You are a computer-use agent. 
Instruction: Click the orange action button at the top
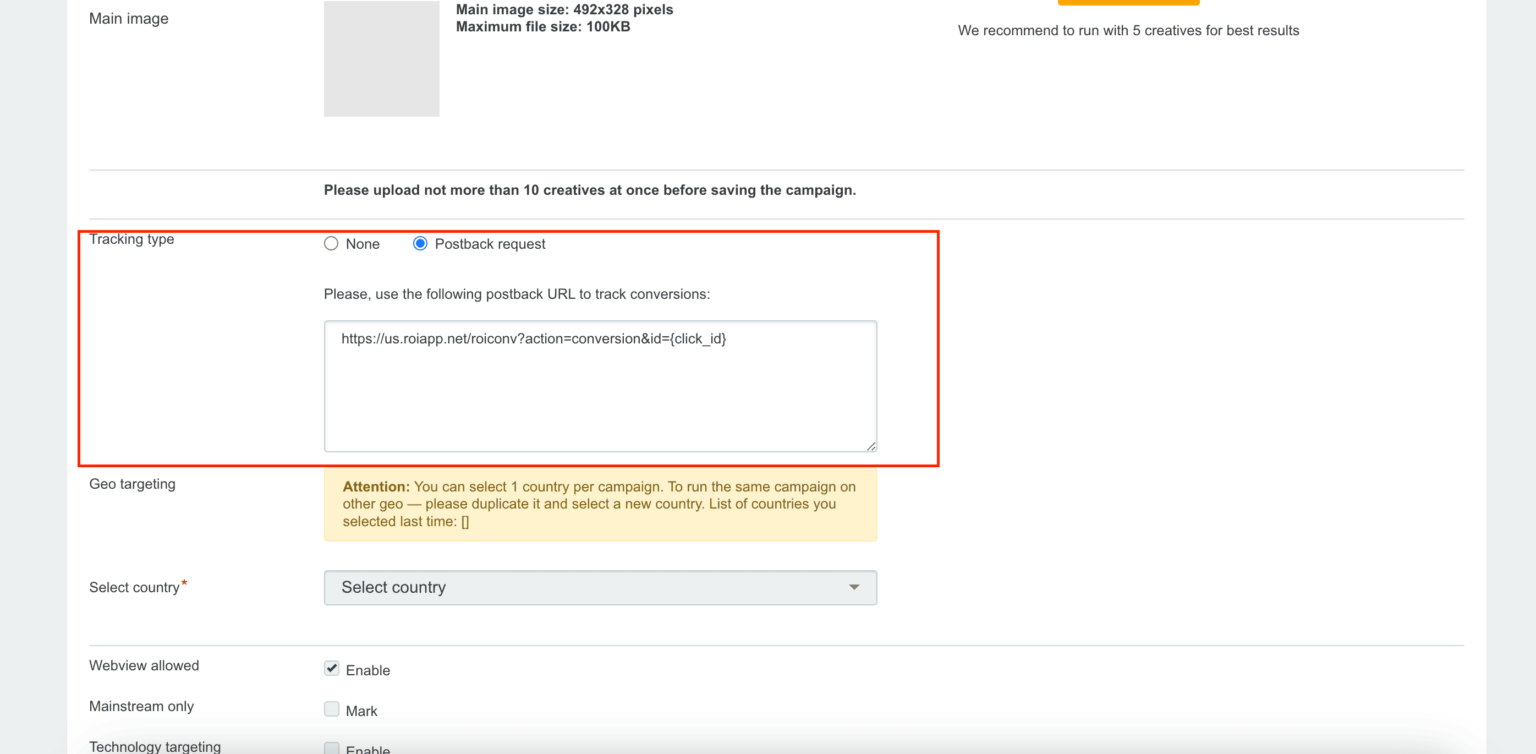[x=1128, y=3]
